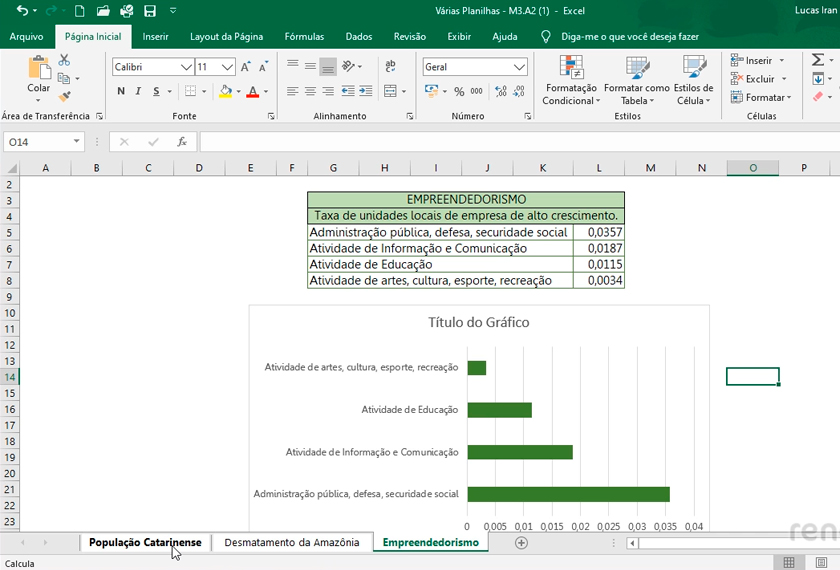The image size is (840, 570).
Task: Toggle italic formatting (I)
Action: 138,91
